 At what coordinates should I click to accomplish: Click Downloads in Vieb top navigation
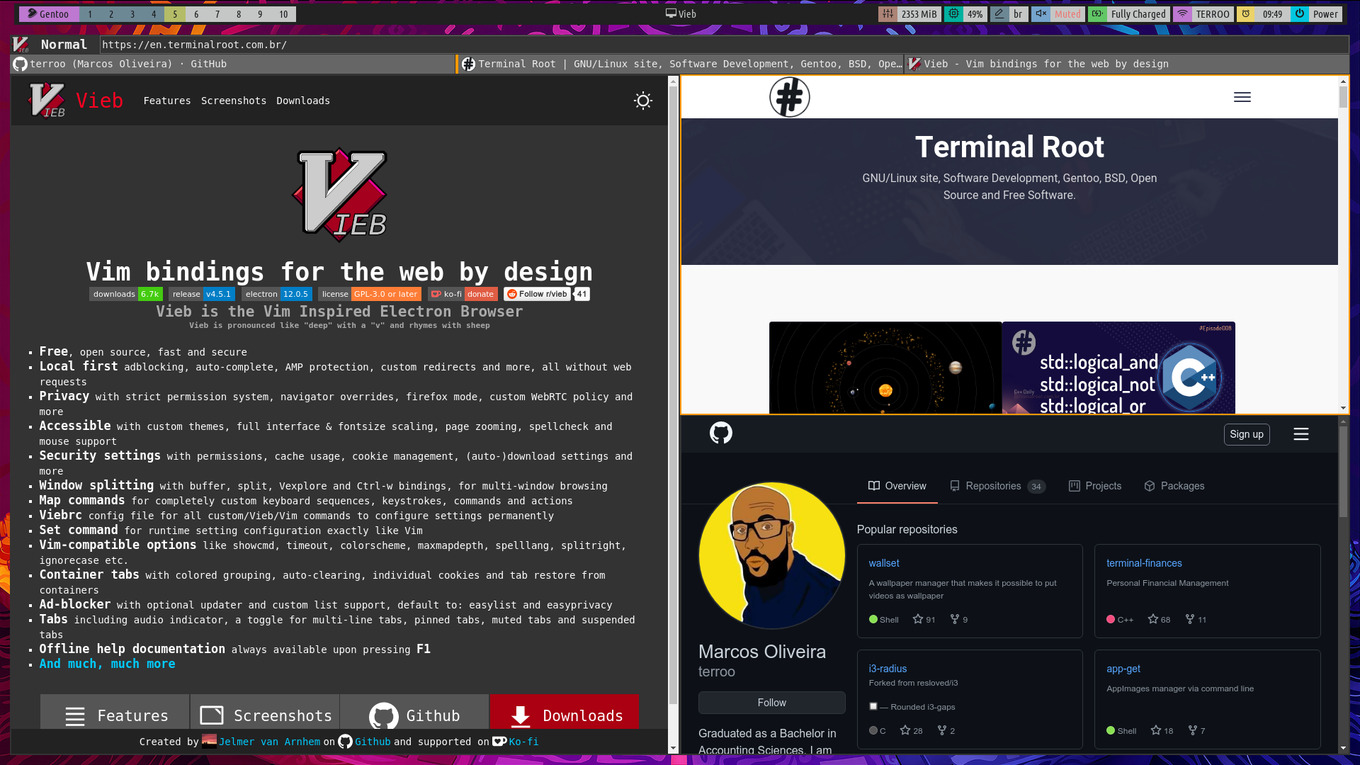(303, 101)
